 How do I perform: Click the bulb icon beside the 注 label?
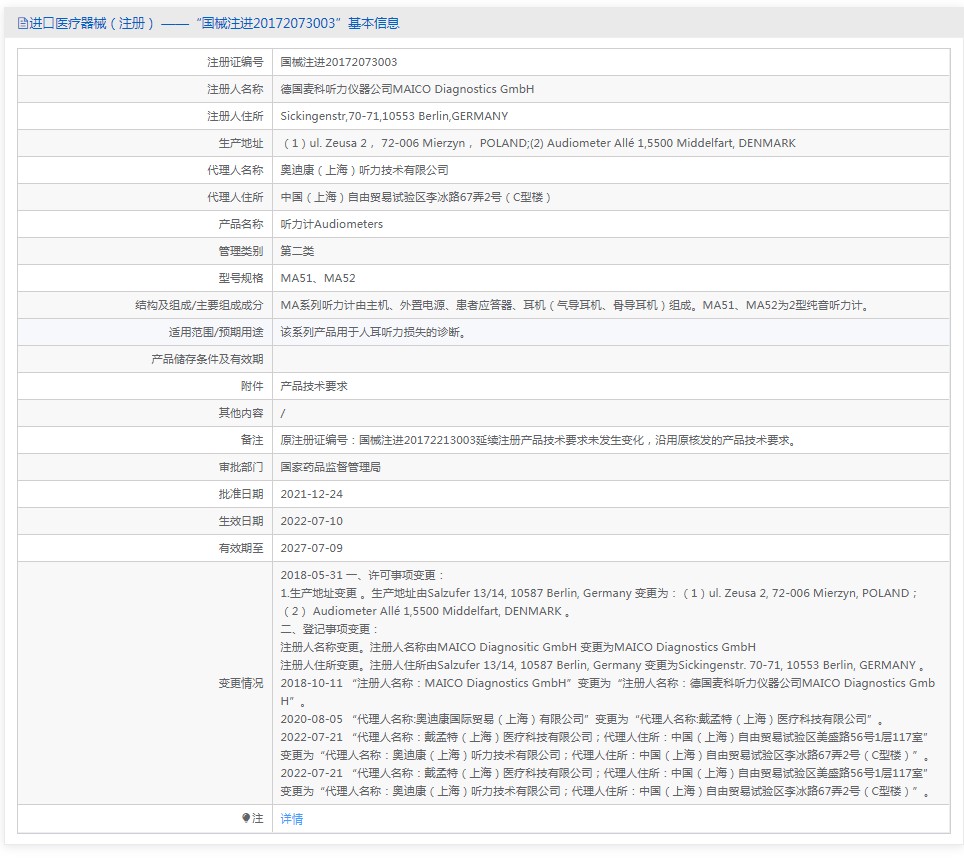coord(246,818)
